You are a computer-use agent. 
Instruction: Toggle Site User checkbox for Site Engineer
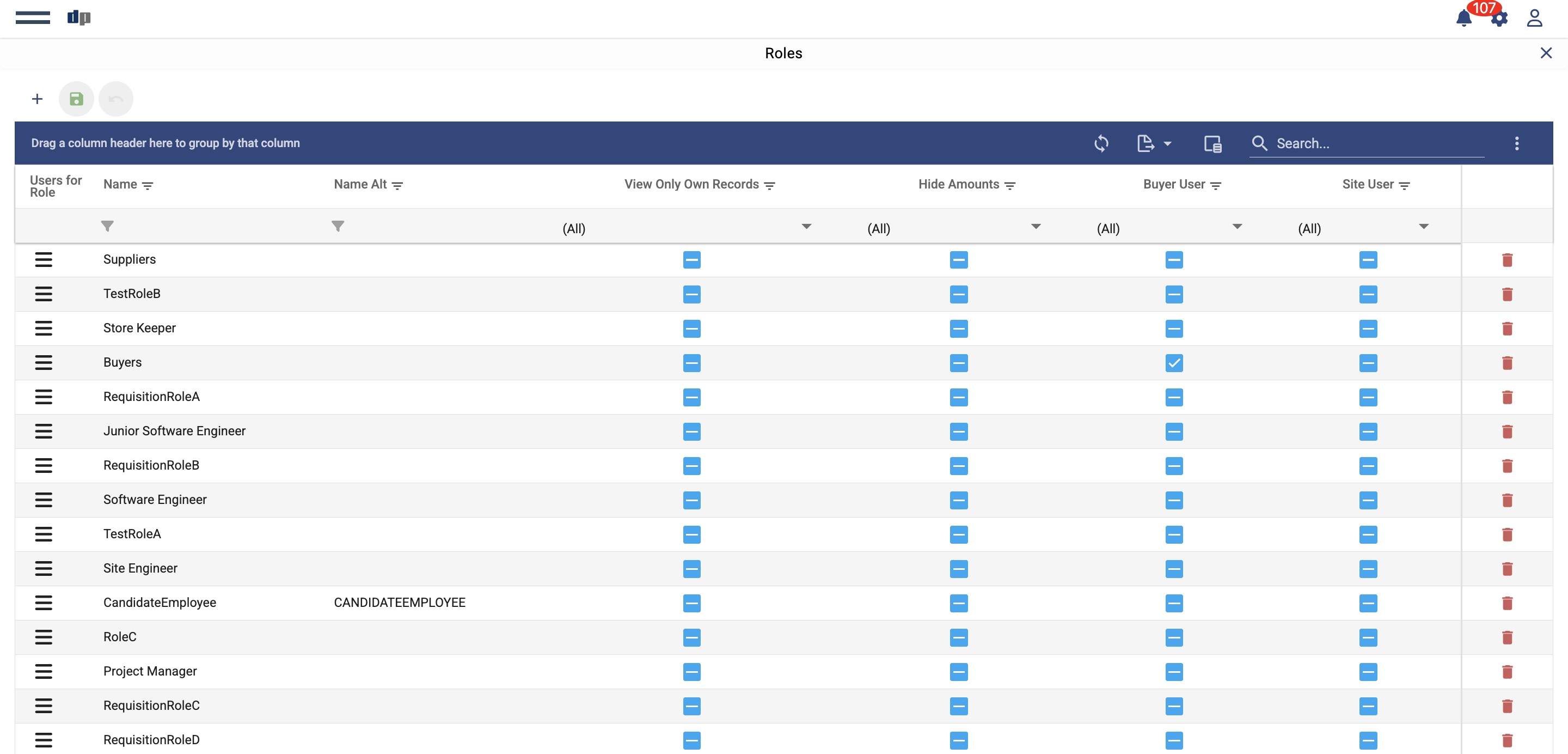click(1368, 569)
